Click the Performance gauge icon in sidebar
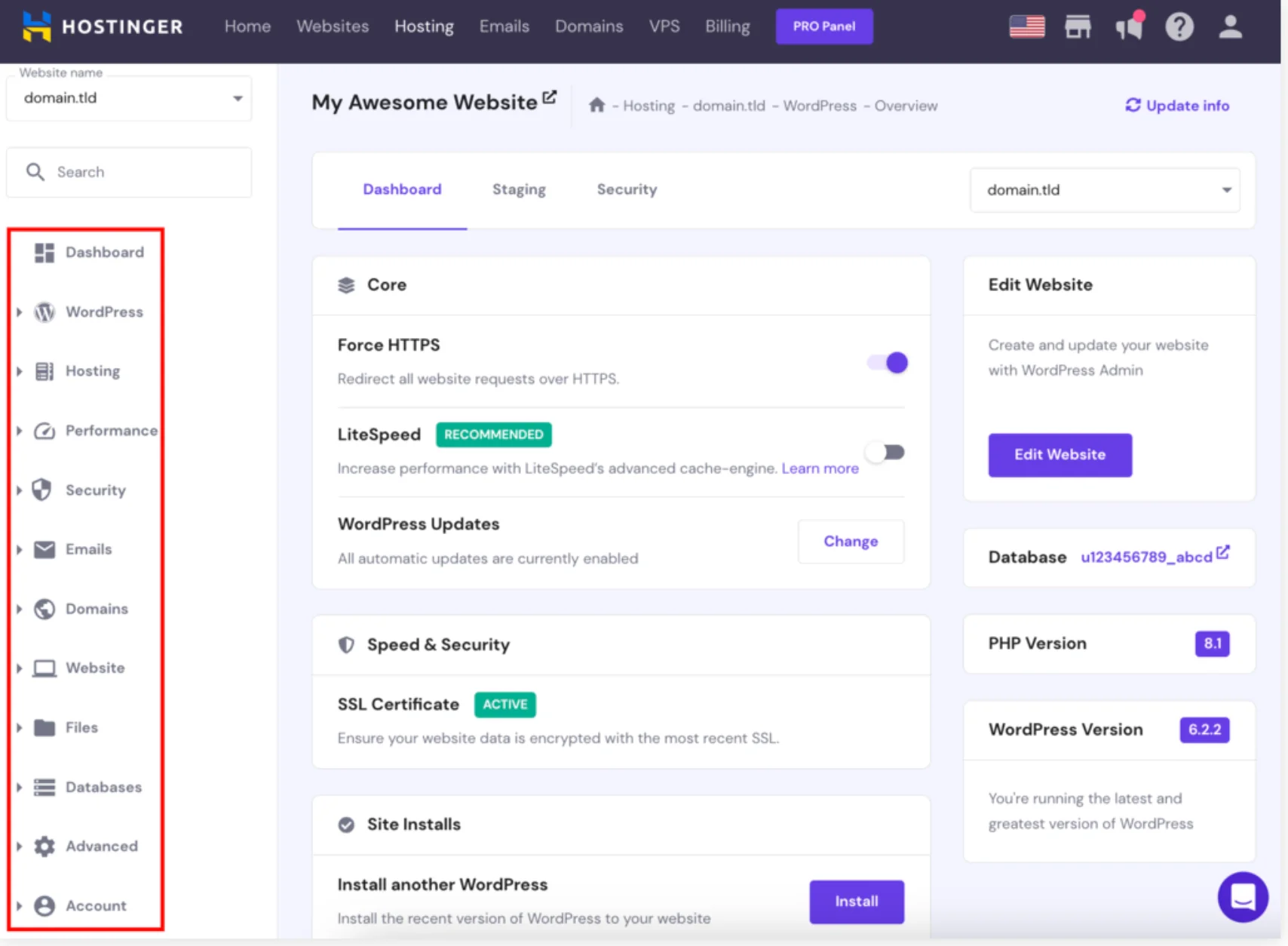Screen dimensions: 1288x946 44,431
